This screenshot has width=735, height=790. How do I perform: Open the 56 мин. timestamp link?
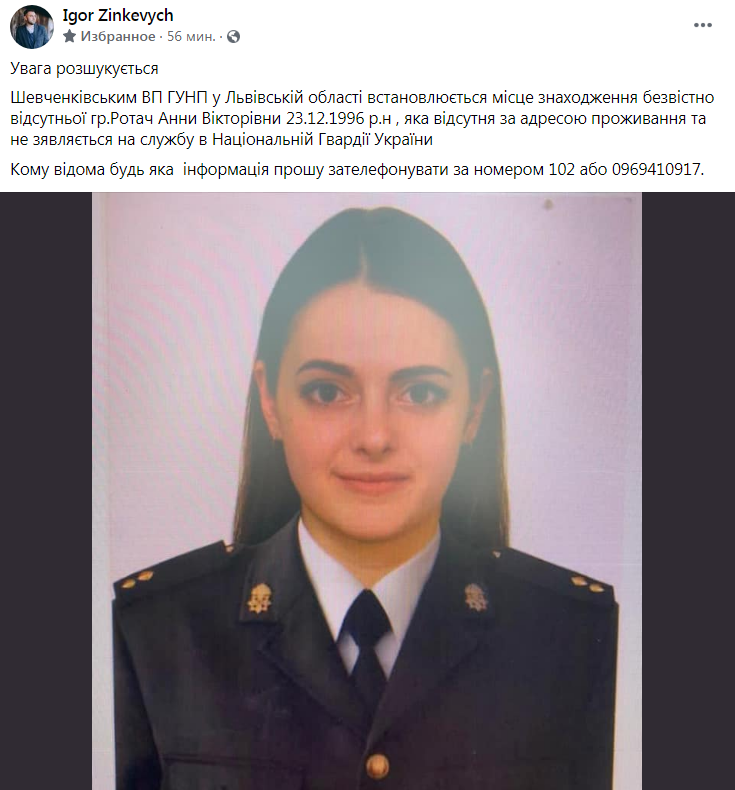pyautogui.click(x=191, y=36)
